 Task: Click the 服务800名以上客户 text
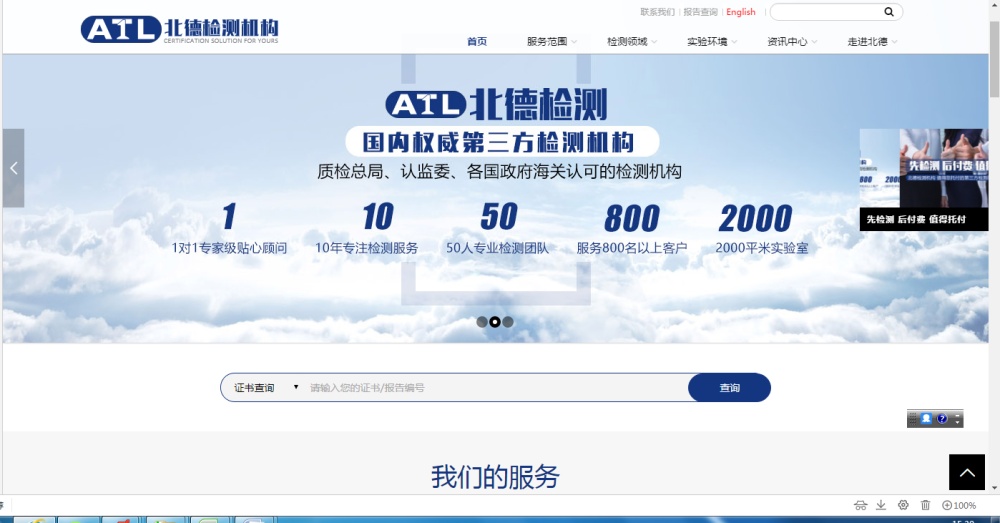[x=632, y=248]
